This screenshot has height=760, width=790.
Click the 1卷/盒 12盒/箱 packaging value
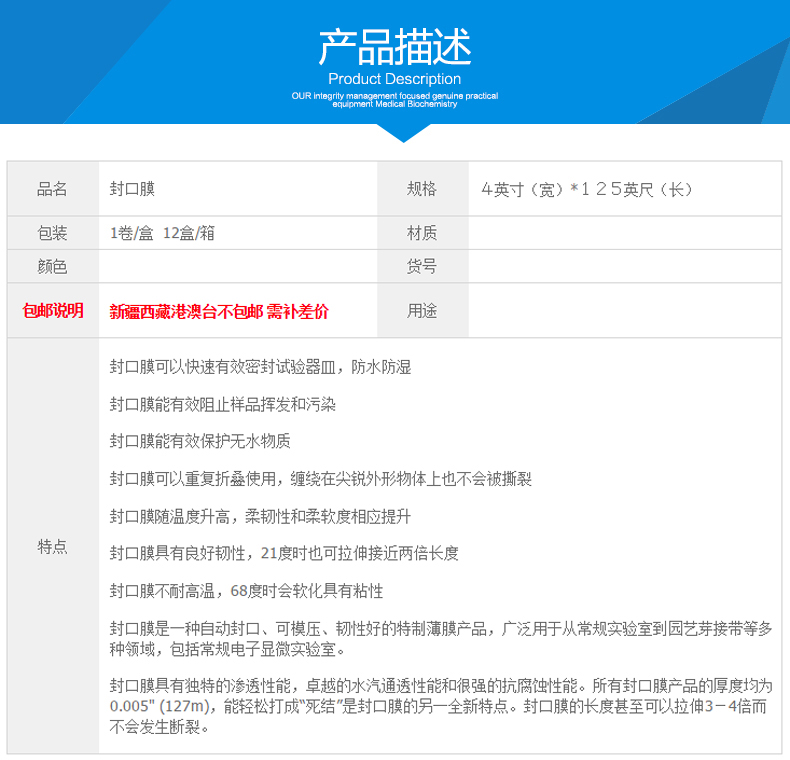(x=163, y=233)
